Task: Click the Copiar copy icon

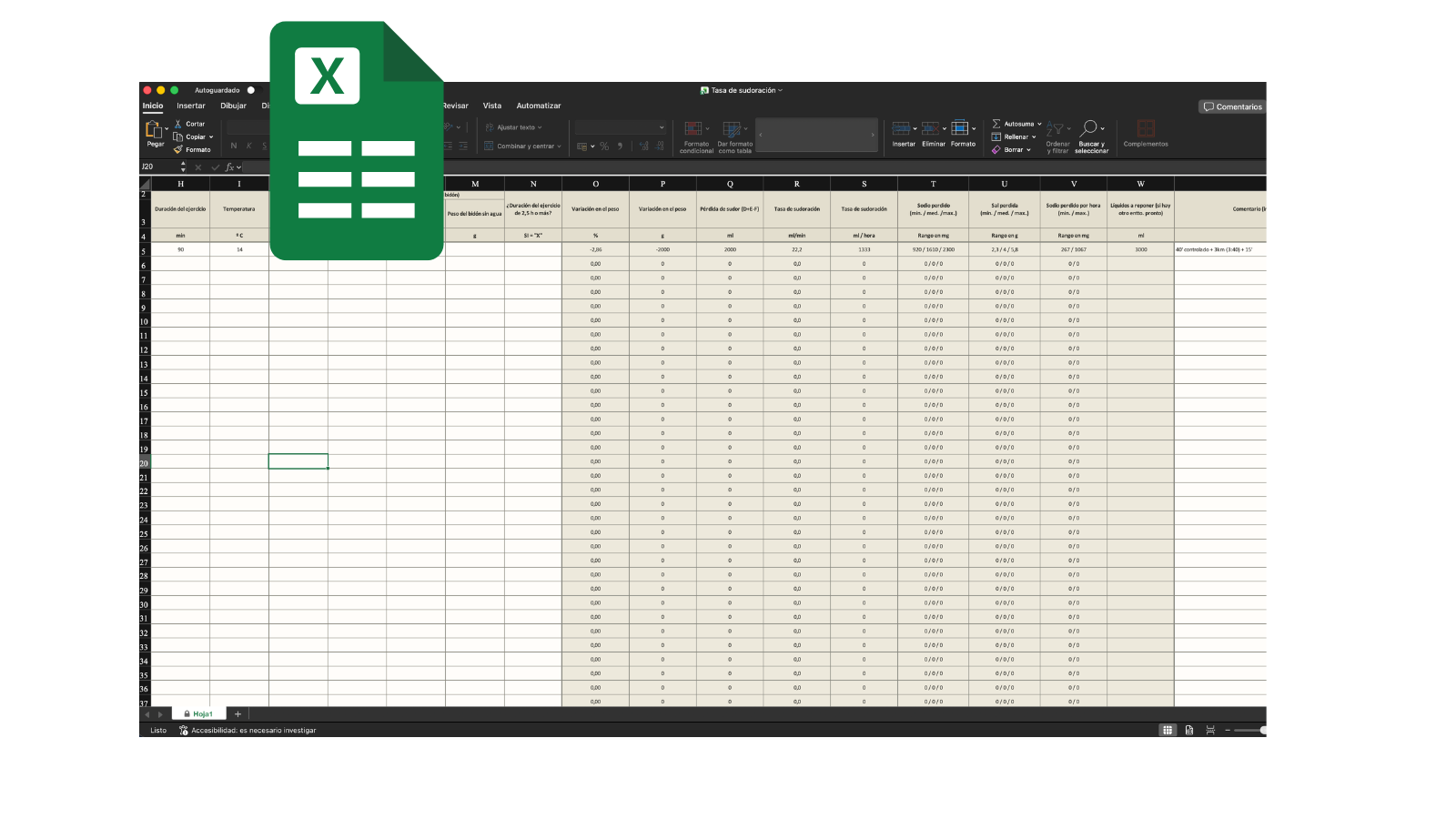Action: click(178, 136)
